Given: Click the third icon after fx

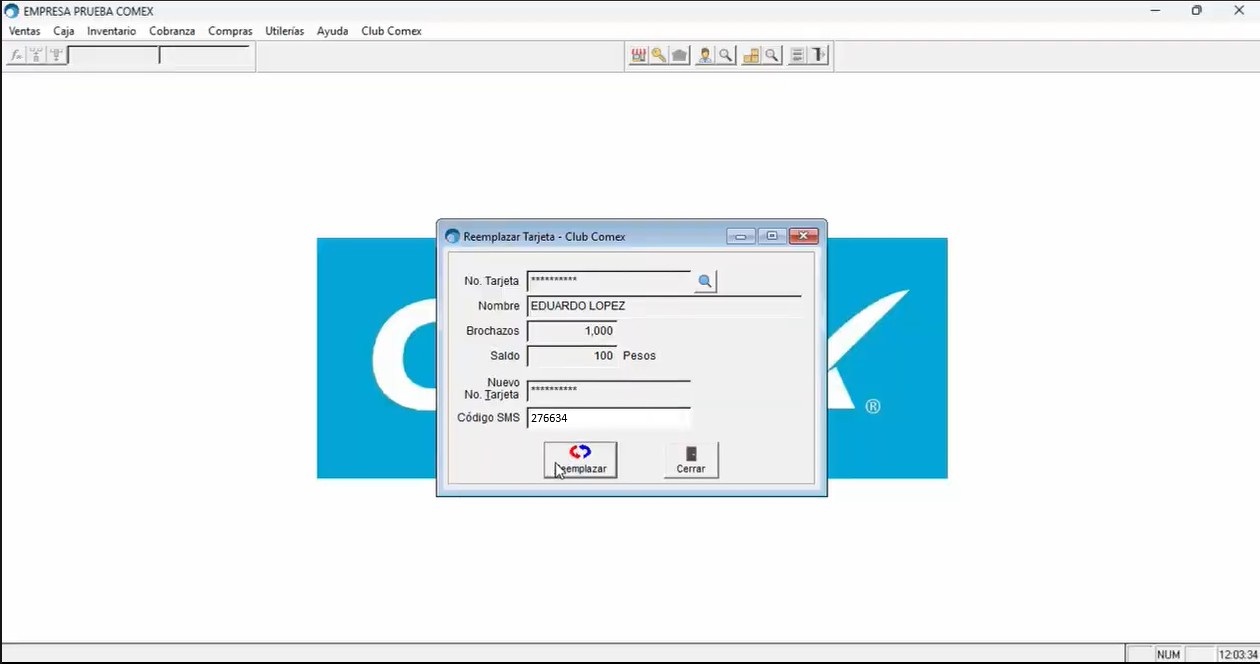Looking at the screenshot, I should (x=56, y=56).
